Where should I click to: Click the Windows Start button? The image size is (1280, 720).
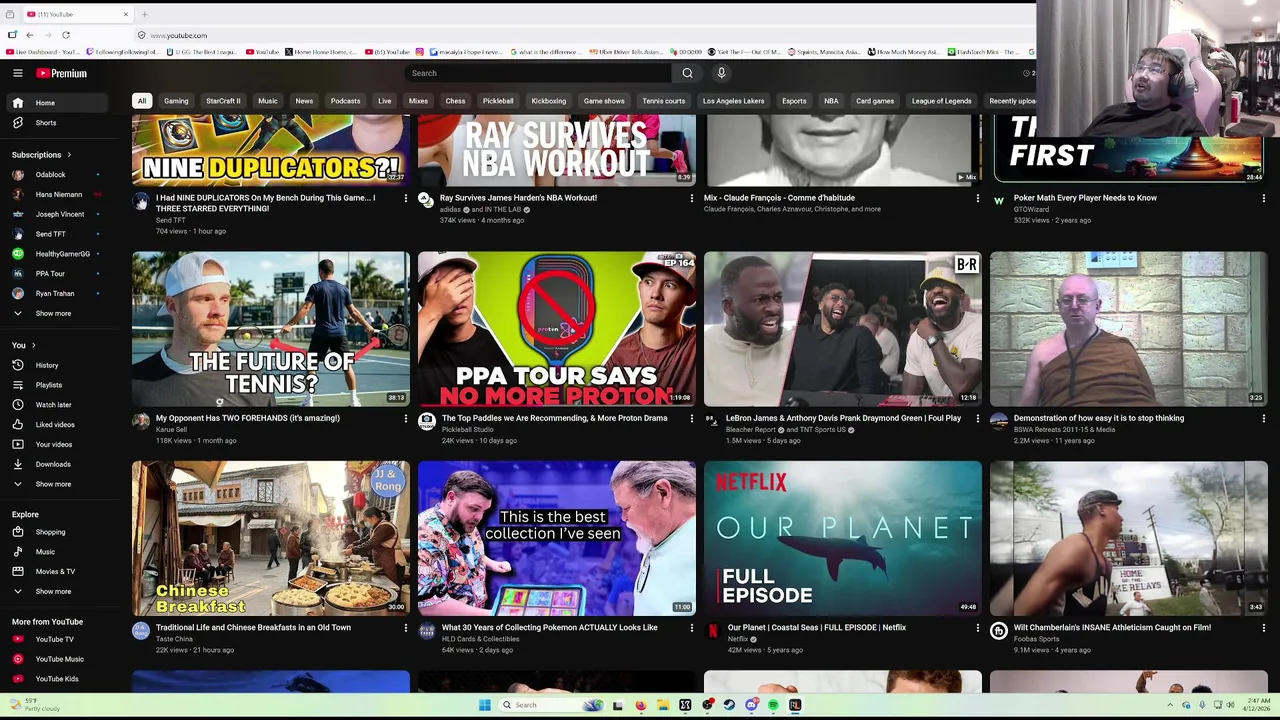[485, 705]
